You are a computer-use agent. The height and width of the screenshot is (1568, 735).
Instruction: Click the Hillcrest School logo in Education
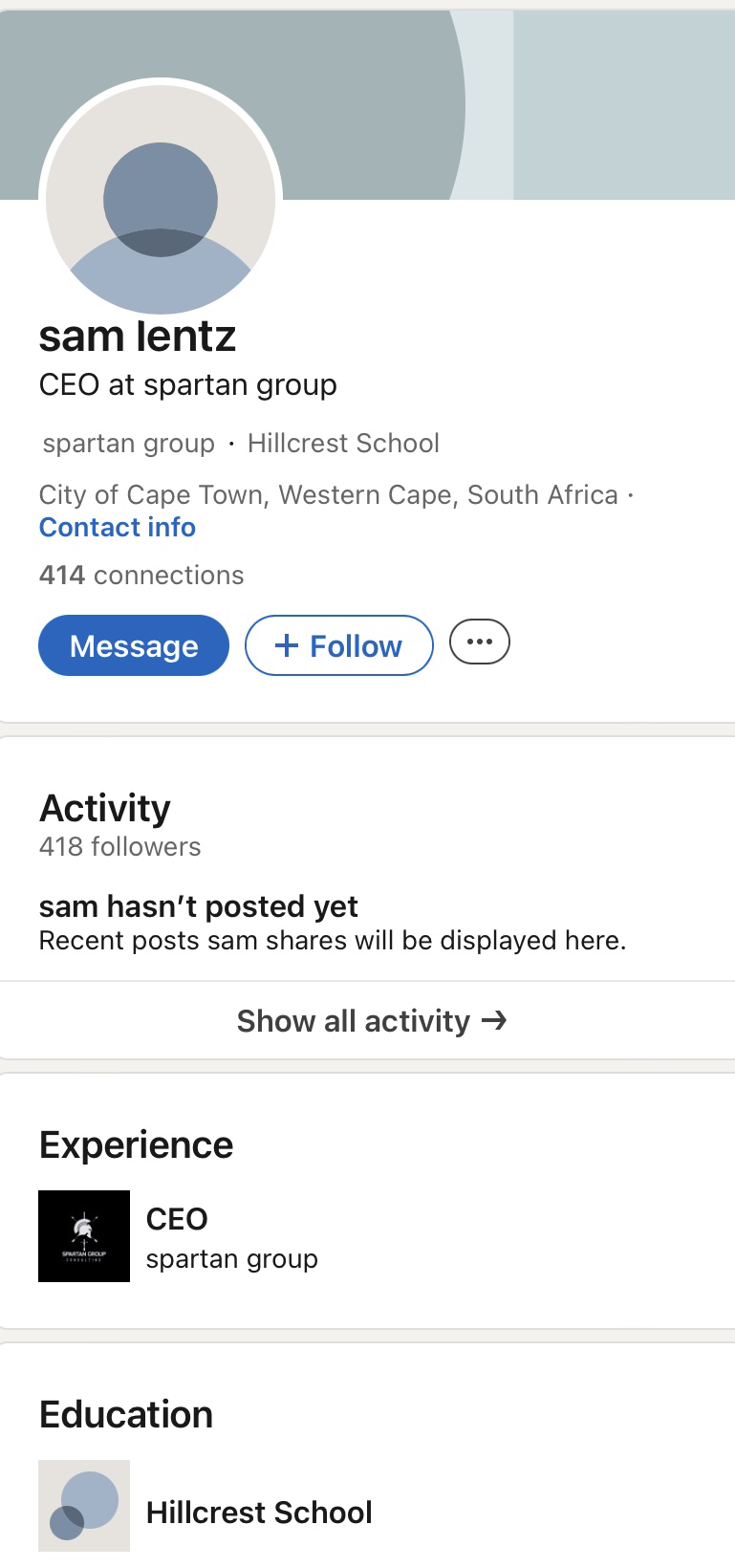point(84,1505)
